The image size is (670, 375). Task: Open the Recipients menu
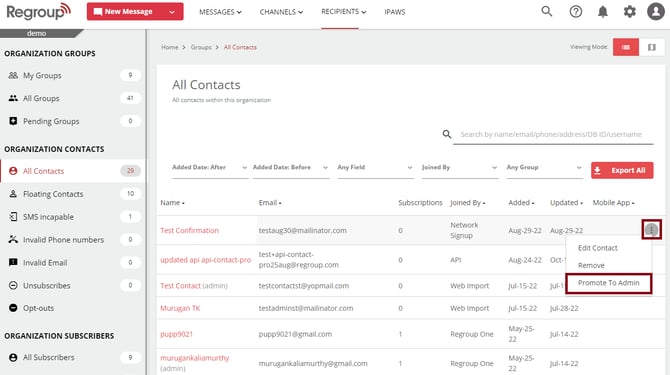coord(344,12)
